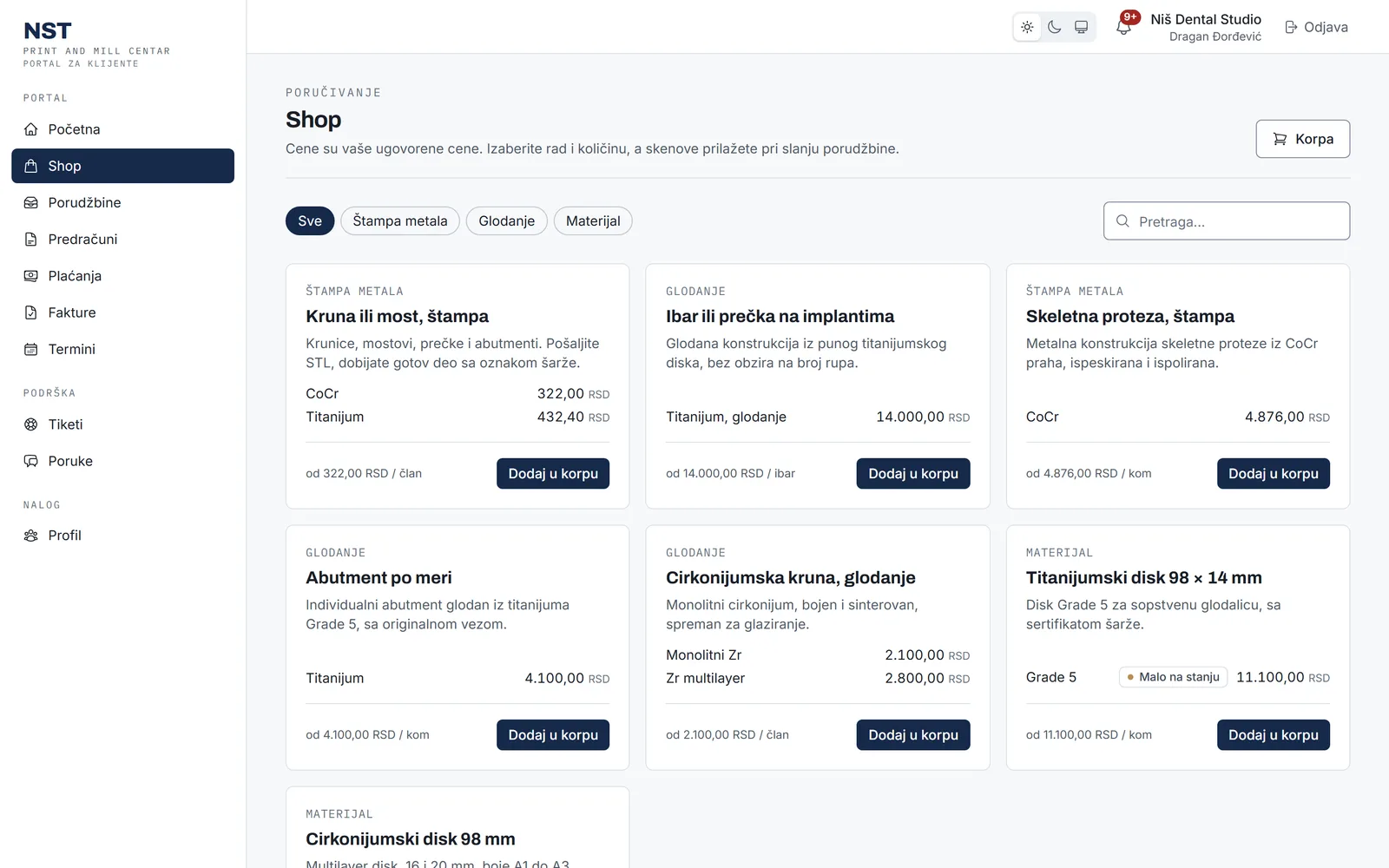The image size is (1389, 868).
Task: Focus the Pretraga search field
Action: click(x=1226, y=221)
